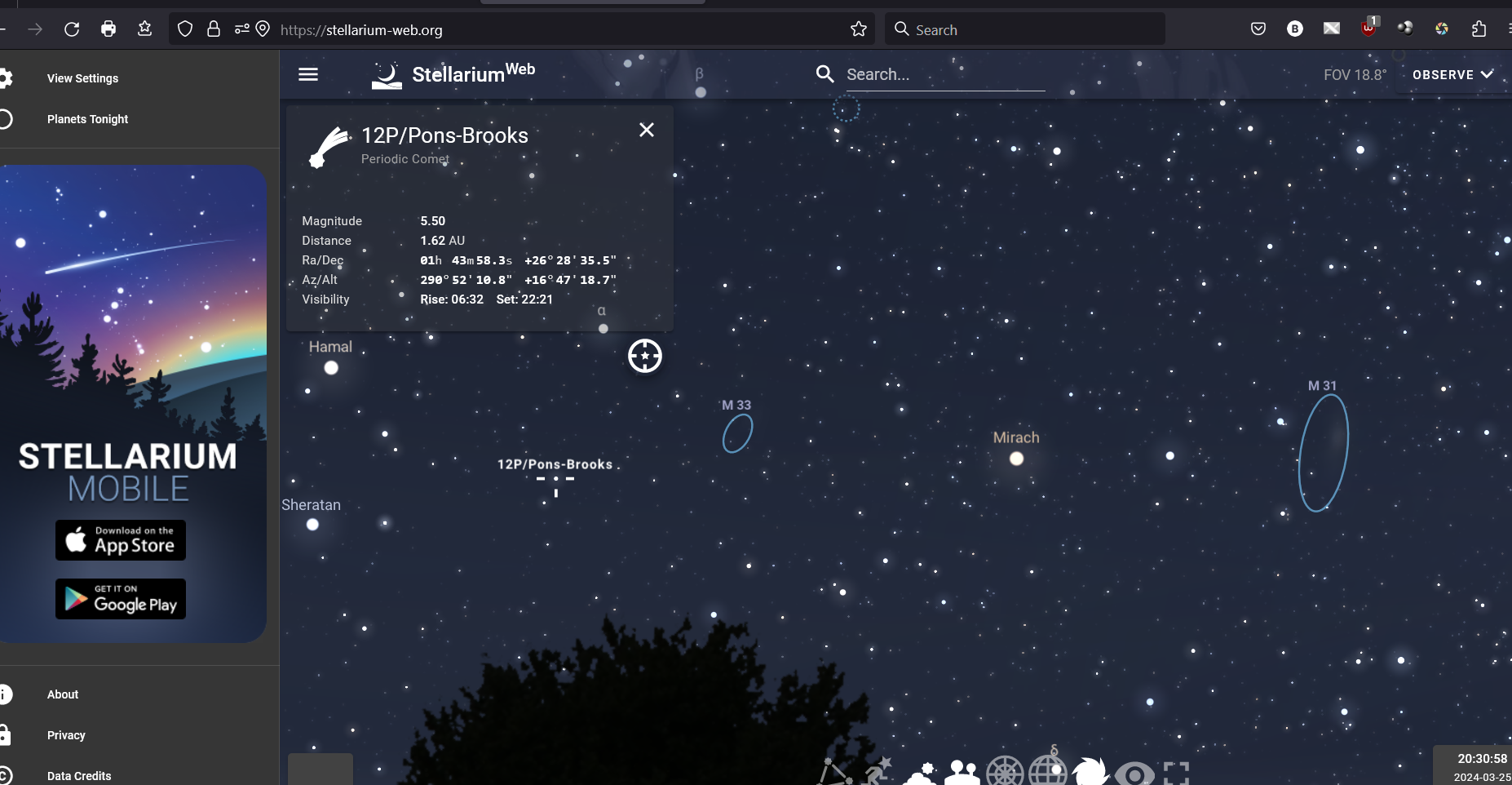
Task: Toggle azimuthal grid
Action: point(1005,772)
